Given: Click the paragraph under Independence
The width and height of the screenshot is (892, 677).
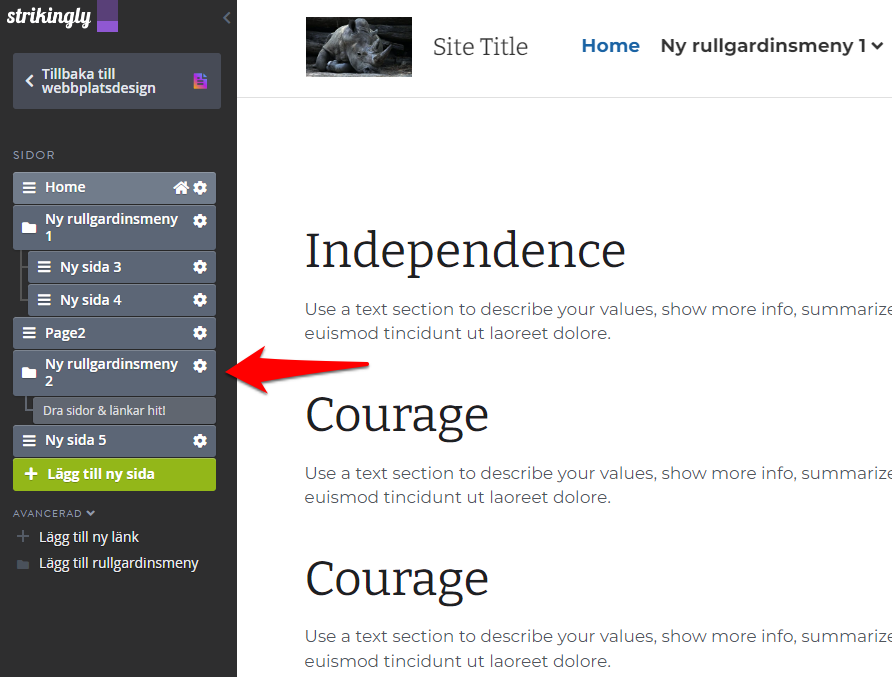Looking at the screenshot, I should [x=598, y=321].
